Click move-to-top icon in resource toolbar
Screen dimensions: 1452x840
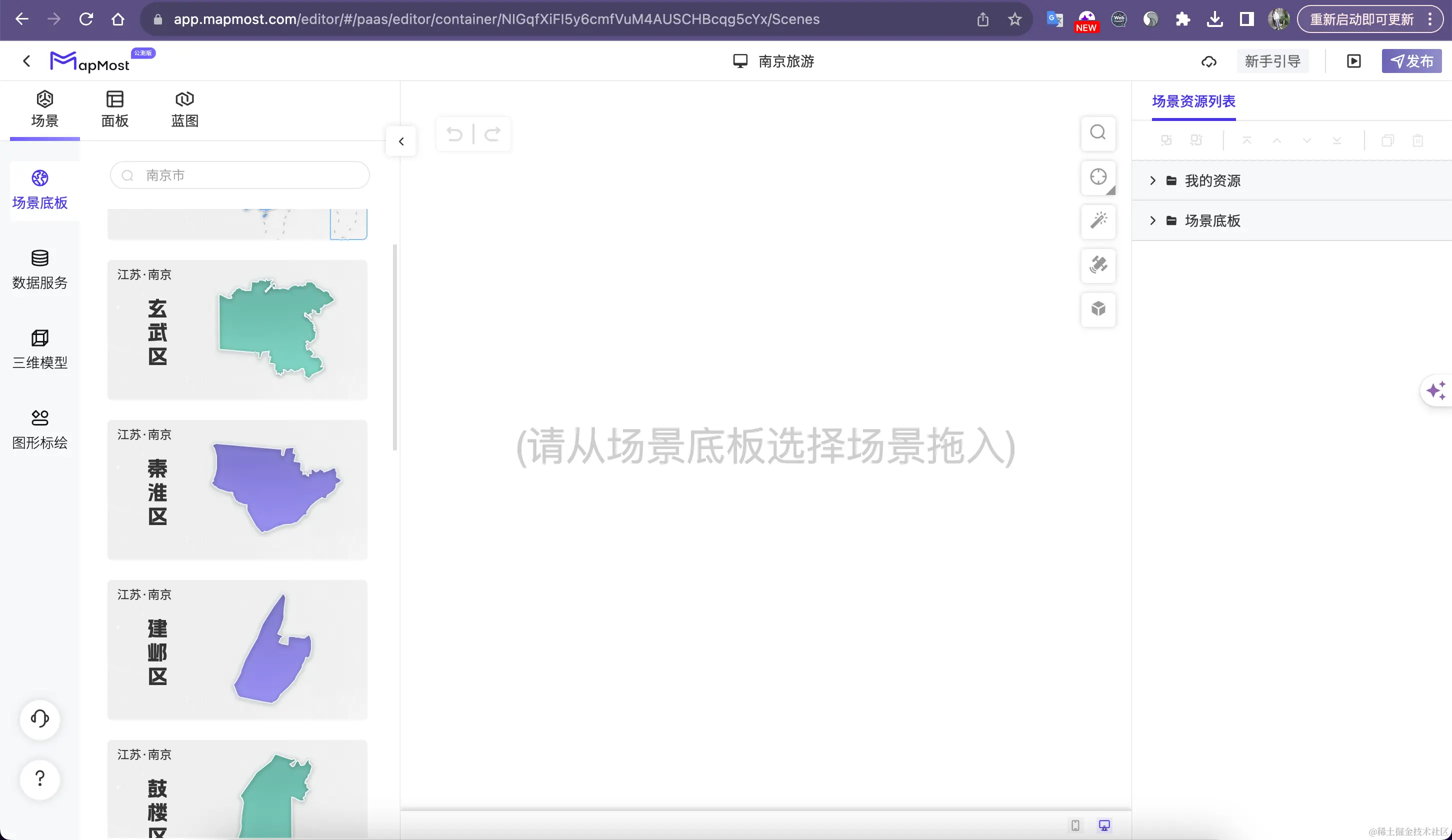[1247, 140]
